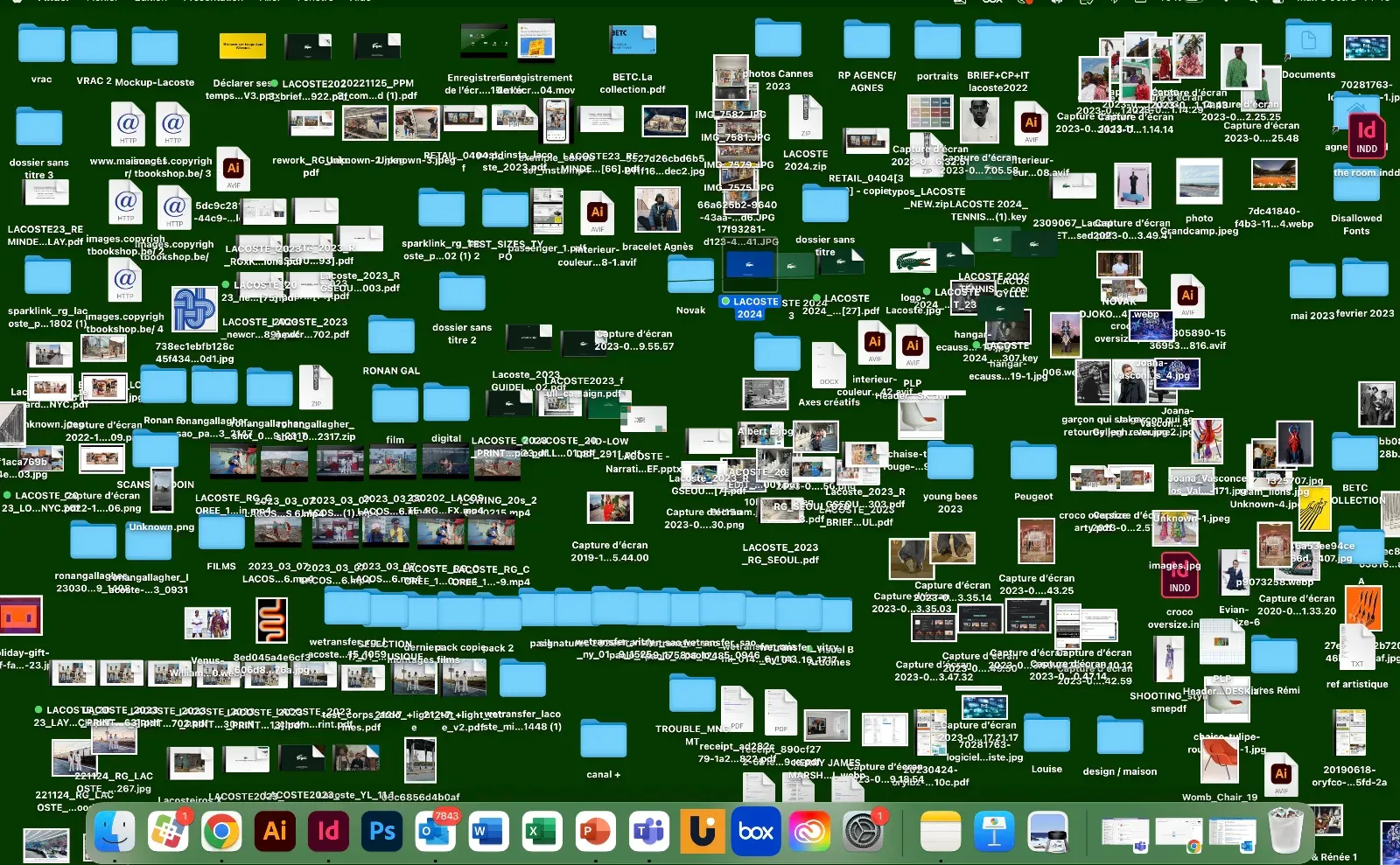Open Microsoft Teams from the dock
The width and height of the screenshot is (1400, 865).
coord(649,831)
